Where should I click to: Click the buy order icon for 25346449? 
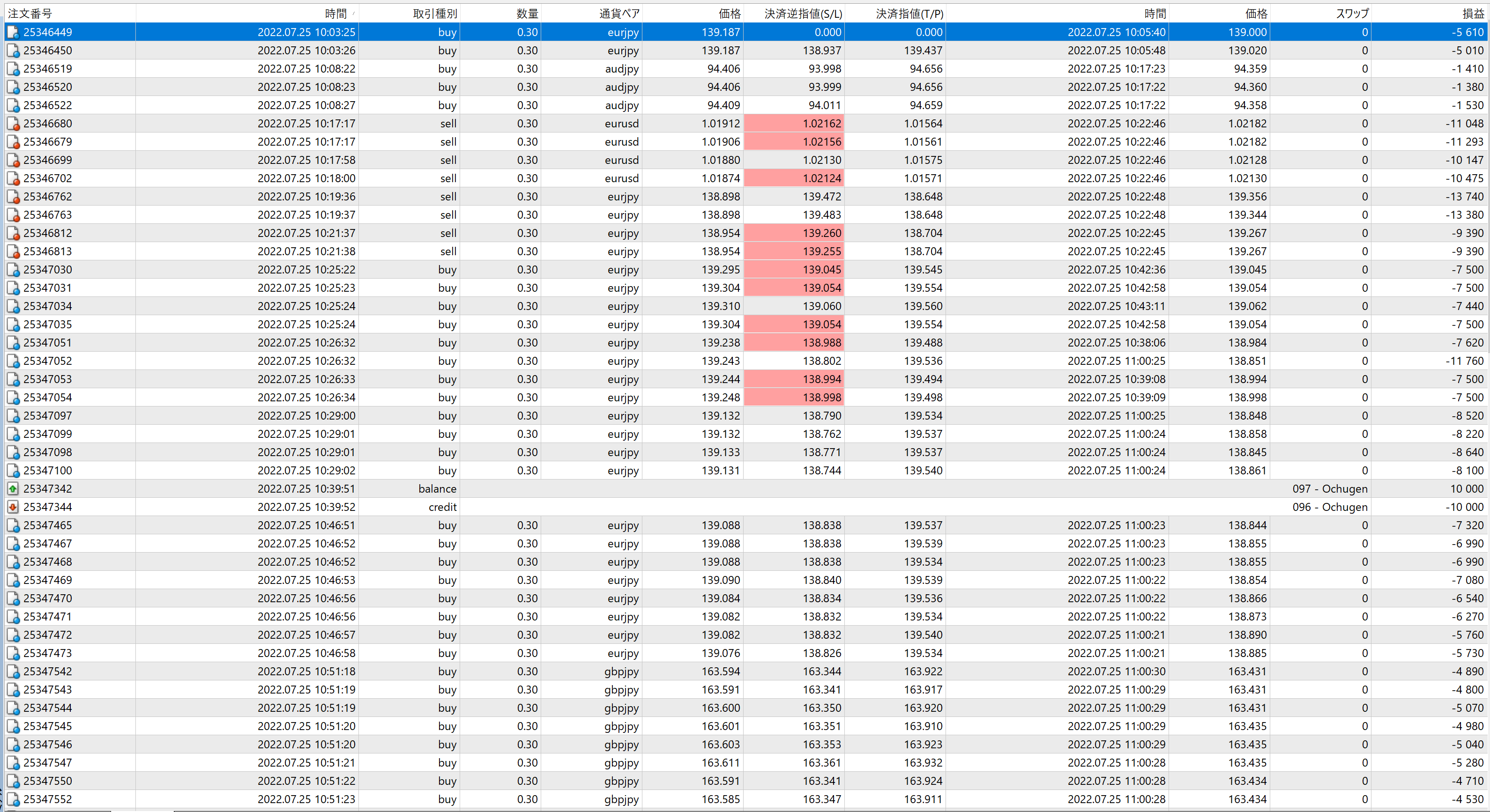[x=13, y=32]
